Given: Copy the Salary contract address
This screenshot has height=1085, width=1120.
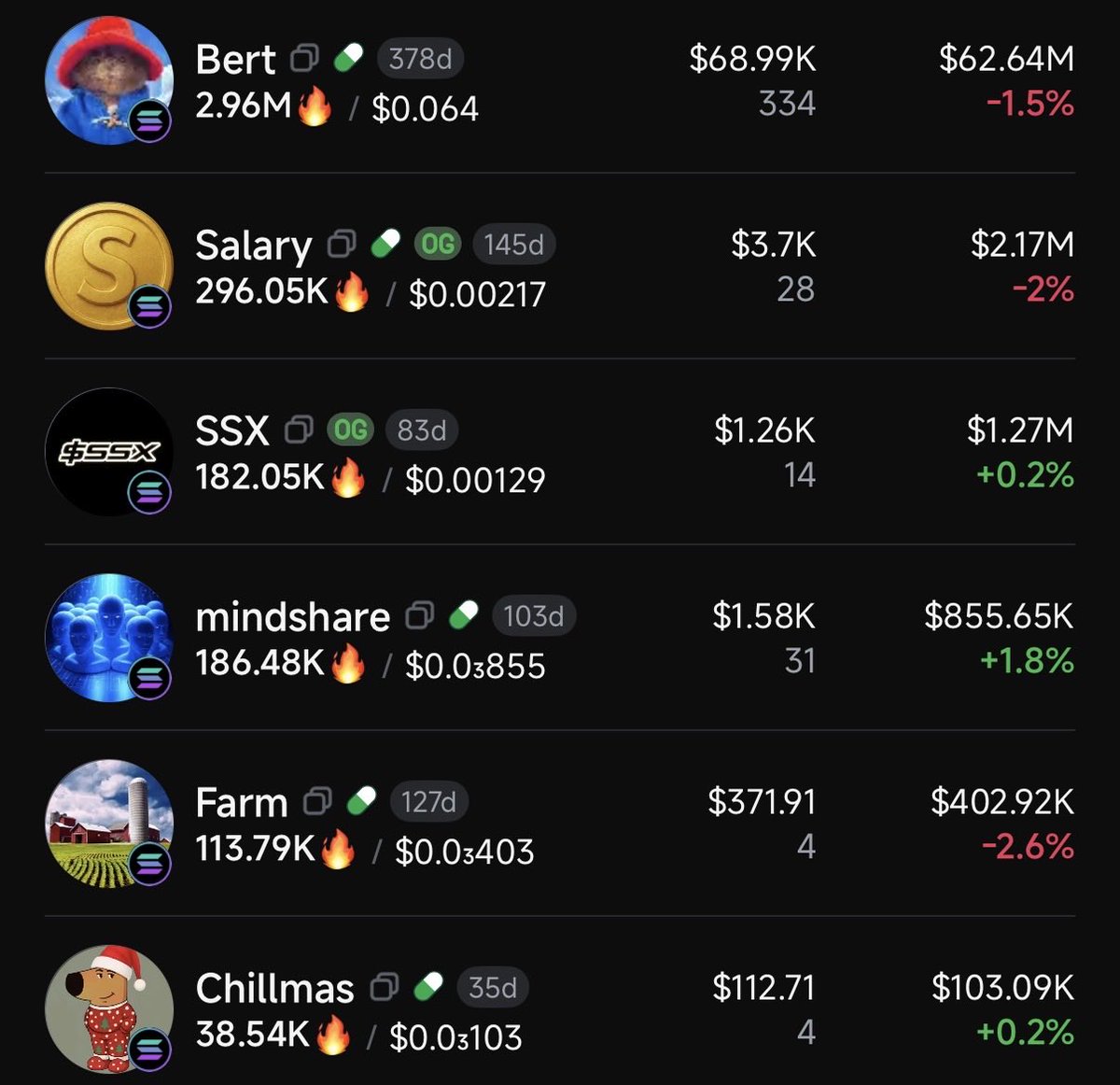Looking at the screenshot, I should click(341, 245).
